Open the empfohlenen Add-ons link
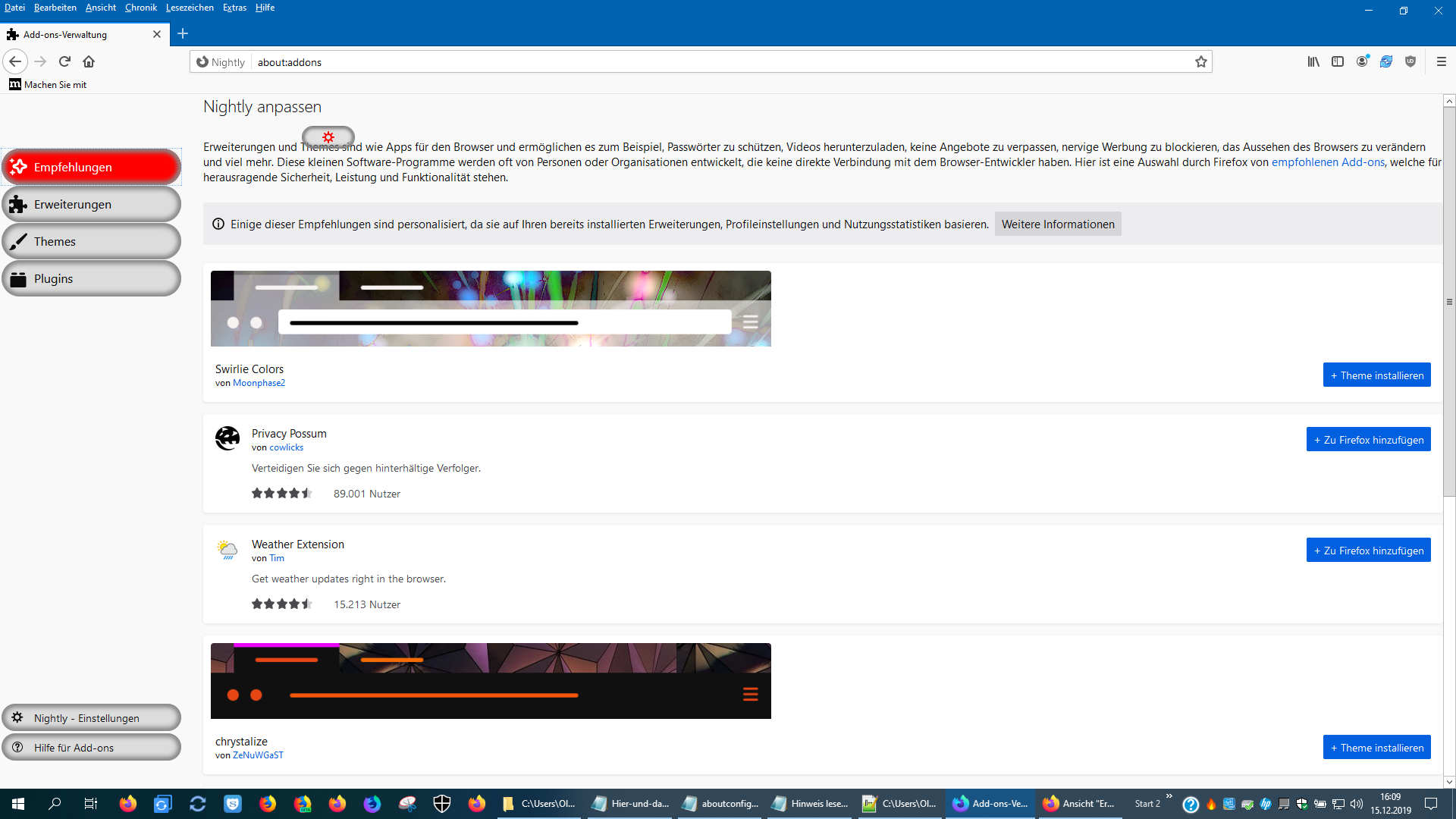 (1328, 162)
